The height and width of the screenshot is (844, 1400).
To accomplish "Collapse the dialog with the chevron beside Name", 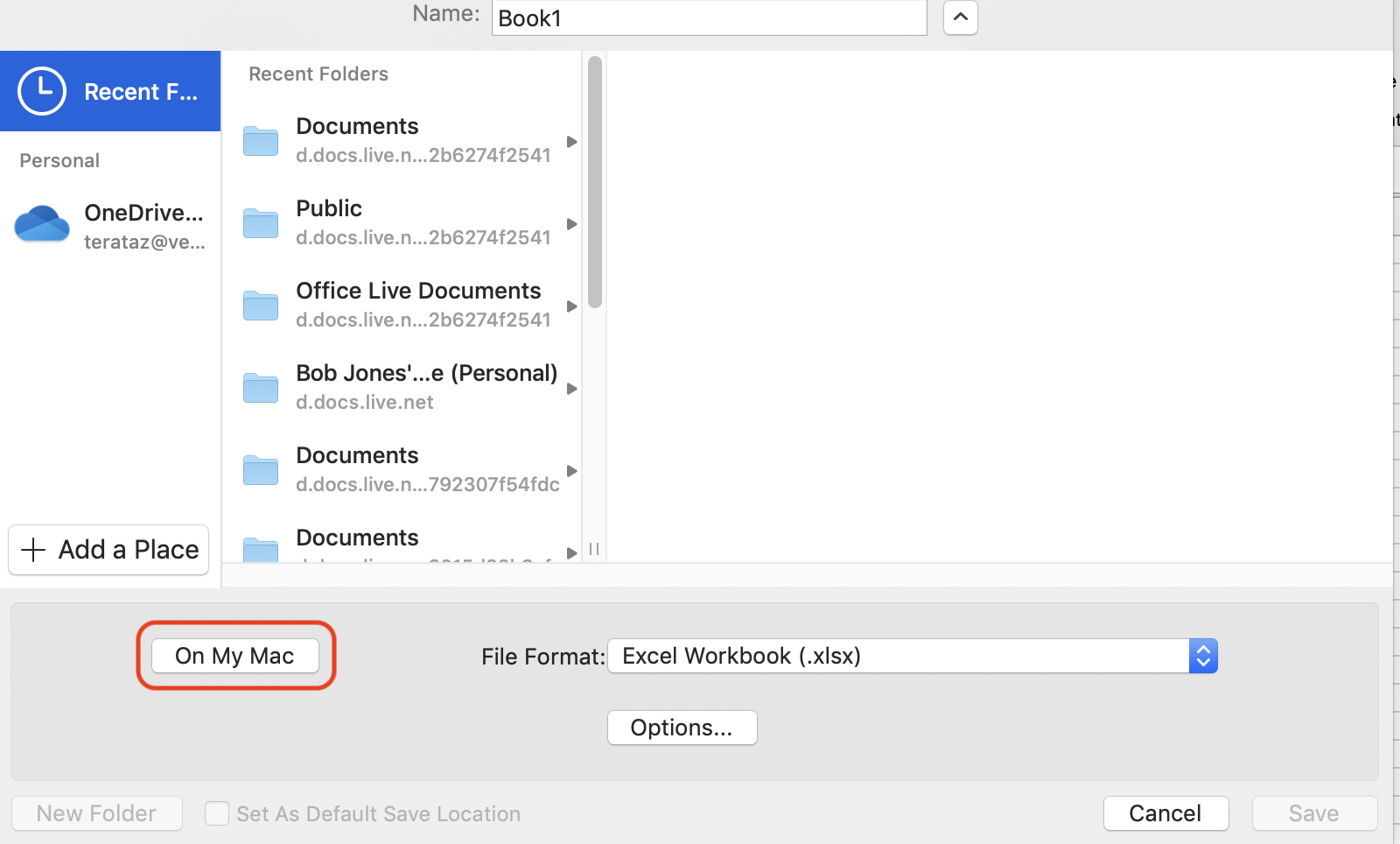I will pos(960,18).
